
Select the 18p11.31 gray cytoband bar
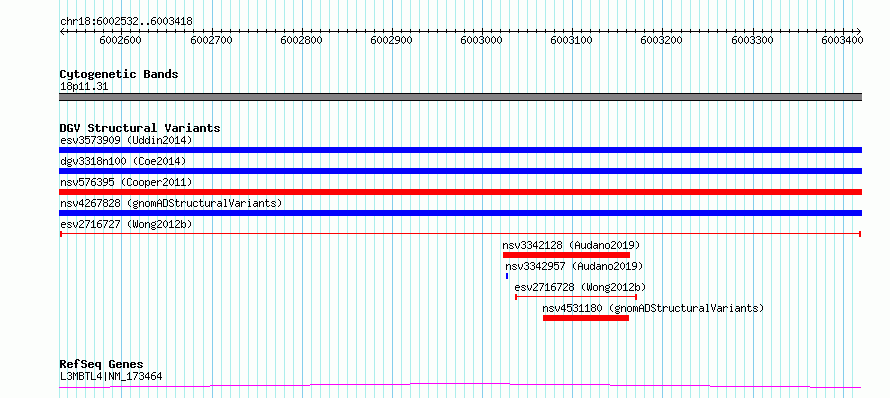pos(460,97)
